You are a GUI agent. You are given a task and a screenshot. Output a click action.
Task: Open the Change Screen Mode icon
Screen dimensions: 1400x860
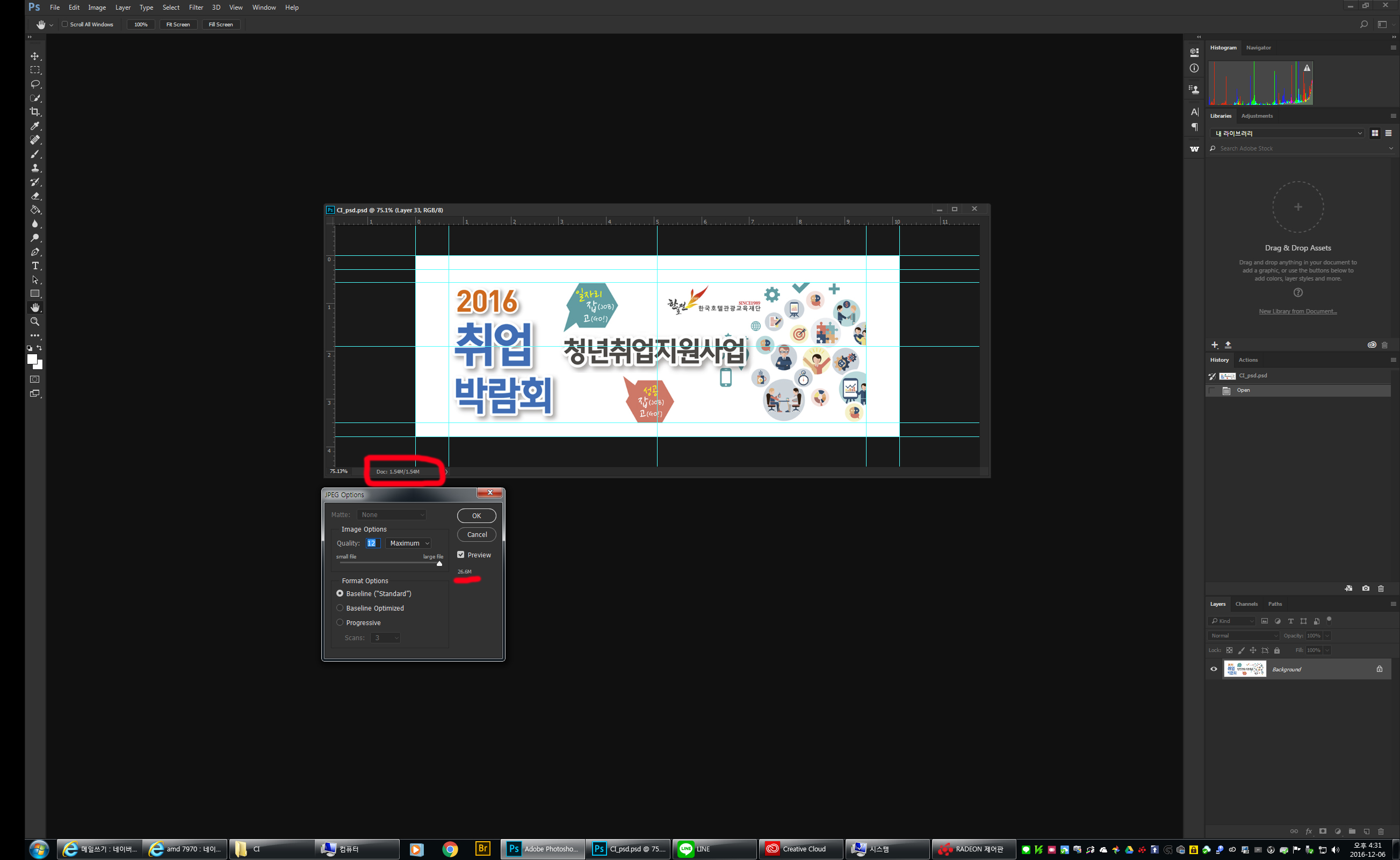click(35, 393)
